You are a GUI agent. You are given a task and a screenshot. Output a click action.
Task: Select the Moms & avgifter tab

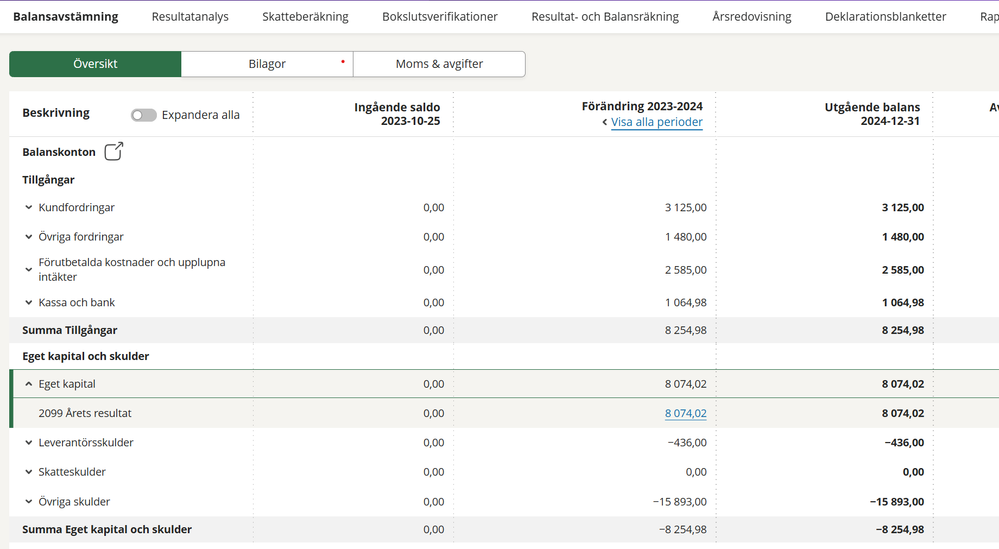coord(439,64)
